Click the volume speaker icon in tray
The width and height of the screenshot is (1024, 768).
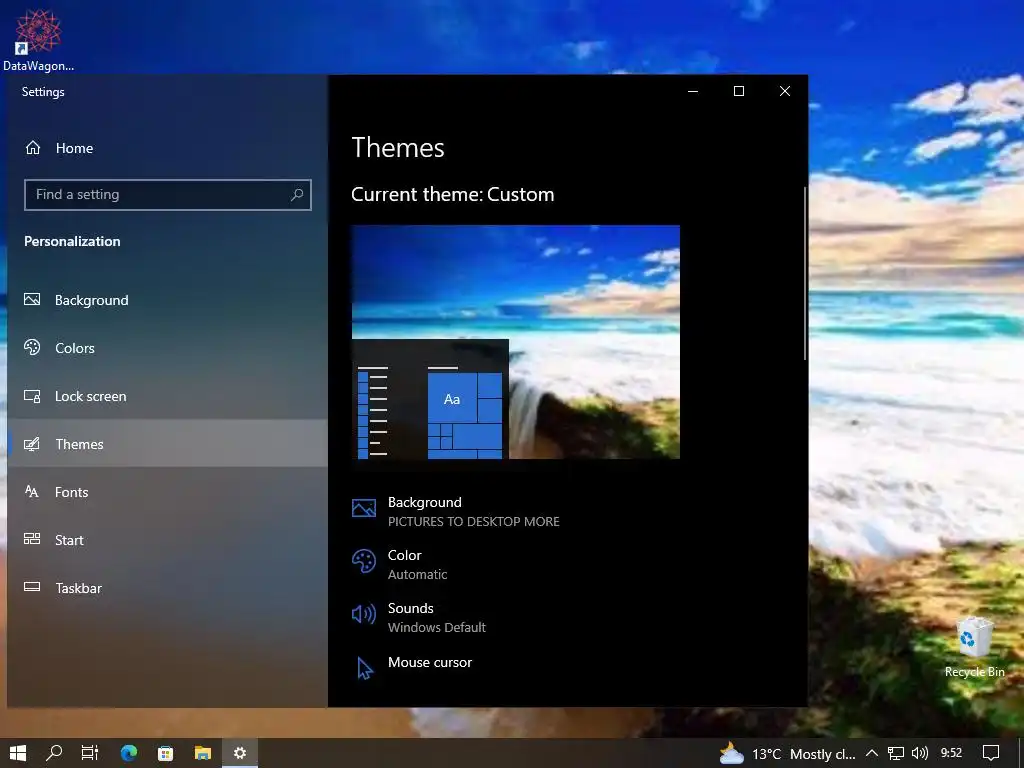pos(920,754)
